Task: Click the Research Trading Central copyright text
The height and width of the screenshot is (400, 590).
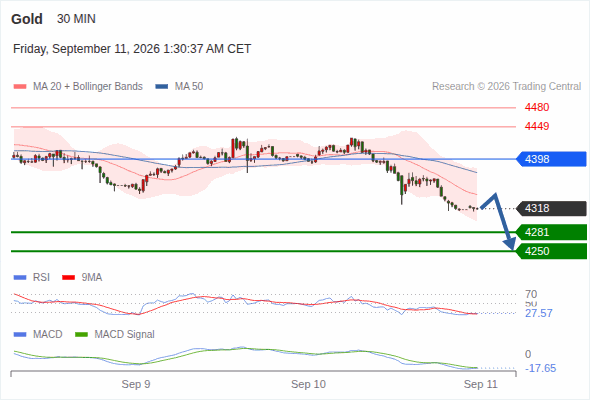Action: click(506, 87)
